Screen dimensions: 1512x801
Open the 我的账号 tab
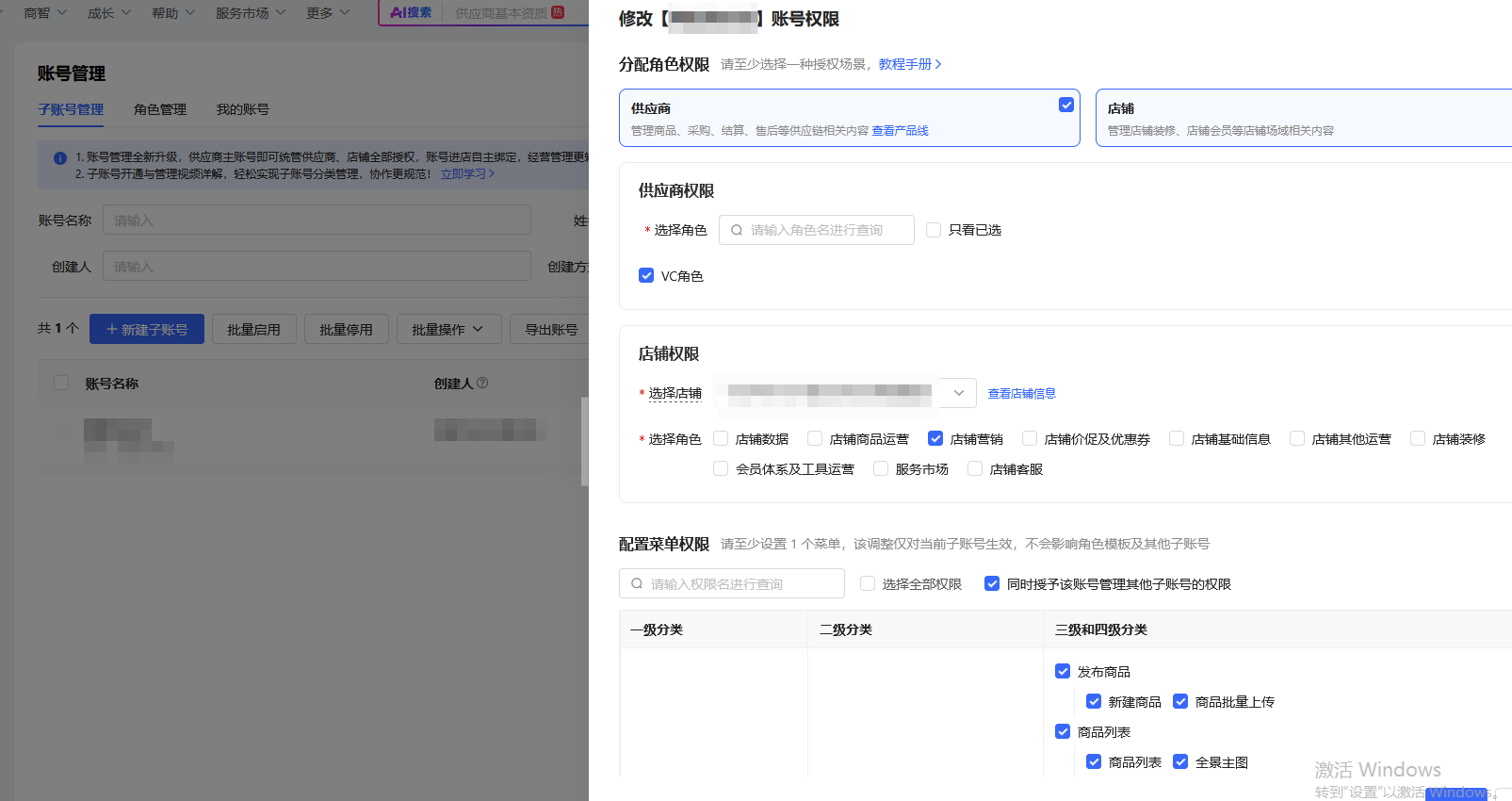242,109
